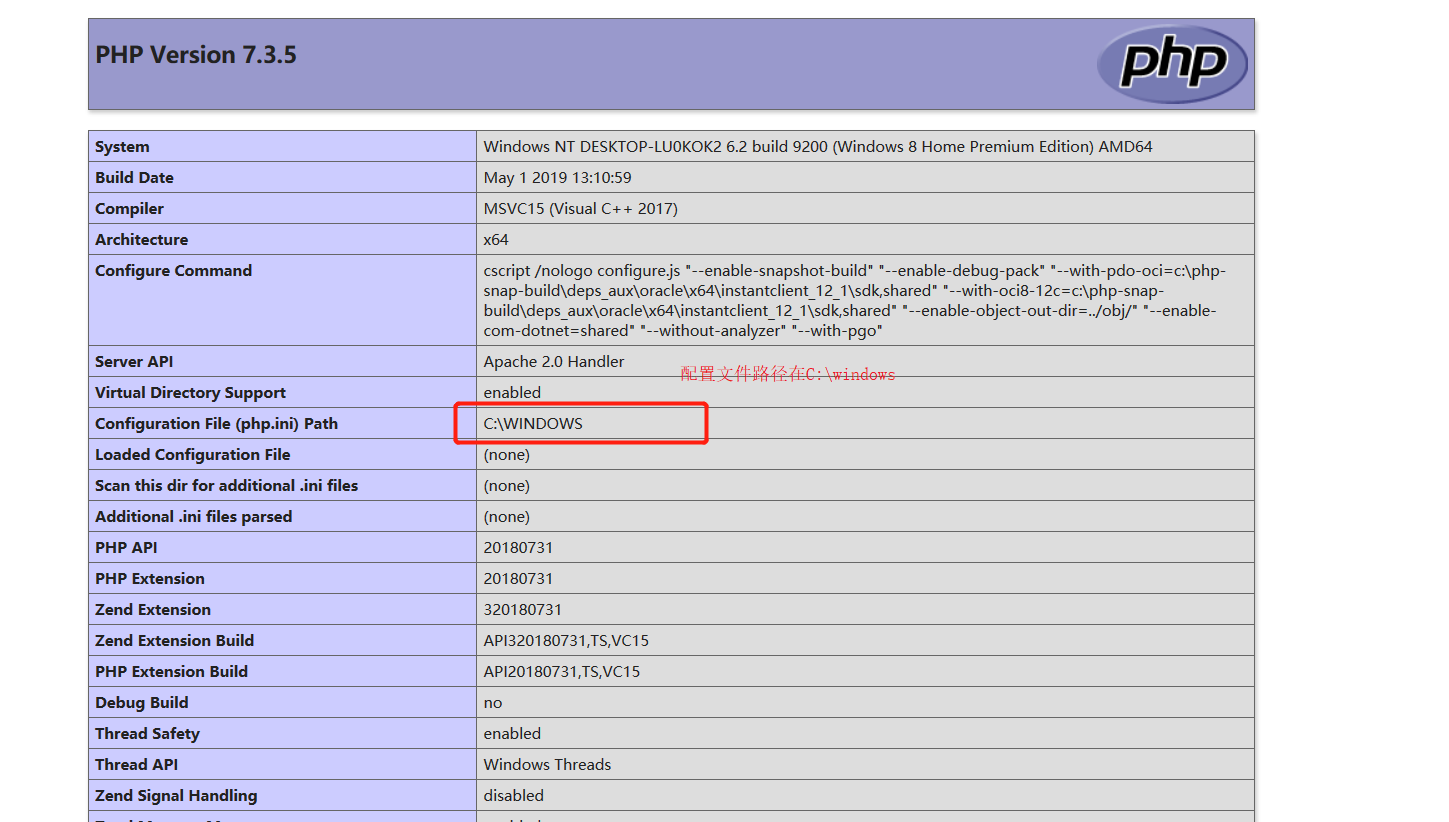Click the Configuration File (php.ini) Path label

tap(216, 424)
